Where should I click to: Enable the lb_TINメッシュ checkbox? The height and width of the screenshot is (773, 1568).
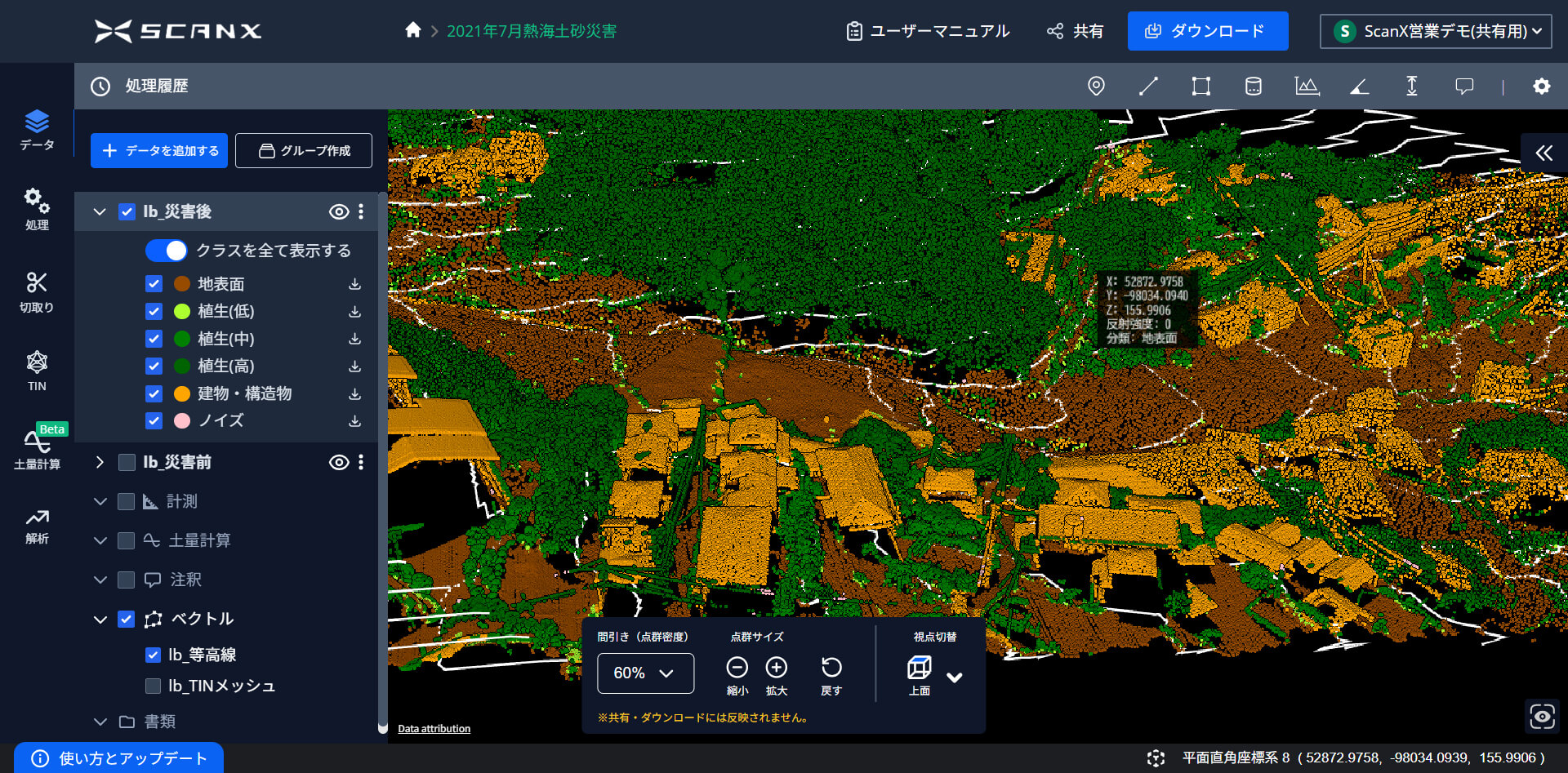[153, 686]
